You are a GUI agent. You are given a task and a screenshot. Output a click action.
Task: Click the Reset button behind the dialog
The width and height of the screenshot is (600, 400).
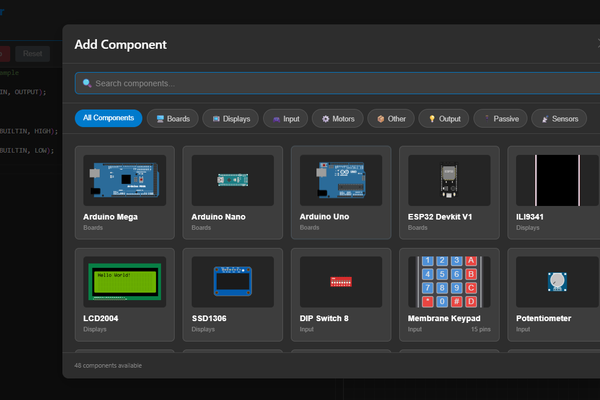[33, 54]
